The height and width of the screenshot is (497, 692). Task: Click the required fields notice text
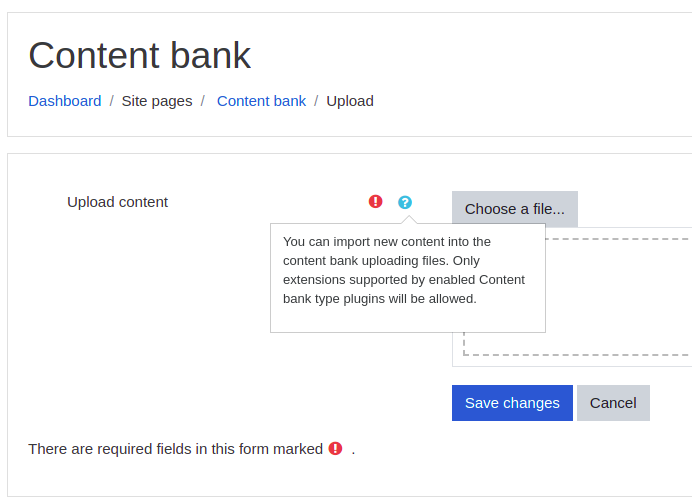pos(176,449)
